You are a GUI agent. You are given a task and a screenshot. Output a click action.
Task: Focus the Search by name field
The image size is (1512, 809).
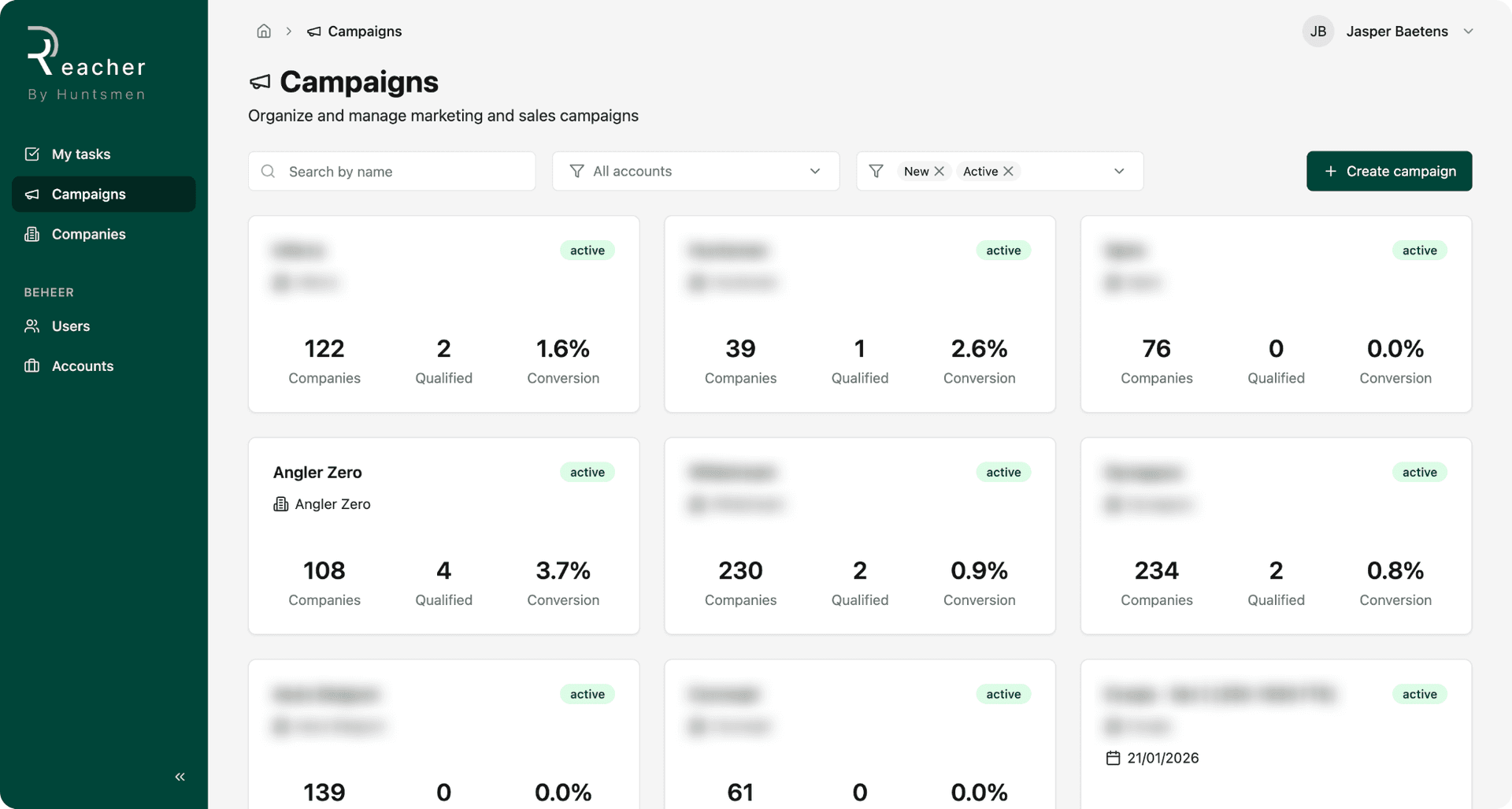coord(402,172)
